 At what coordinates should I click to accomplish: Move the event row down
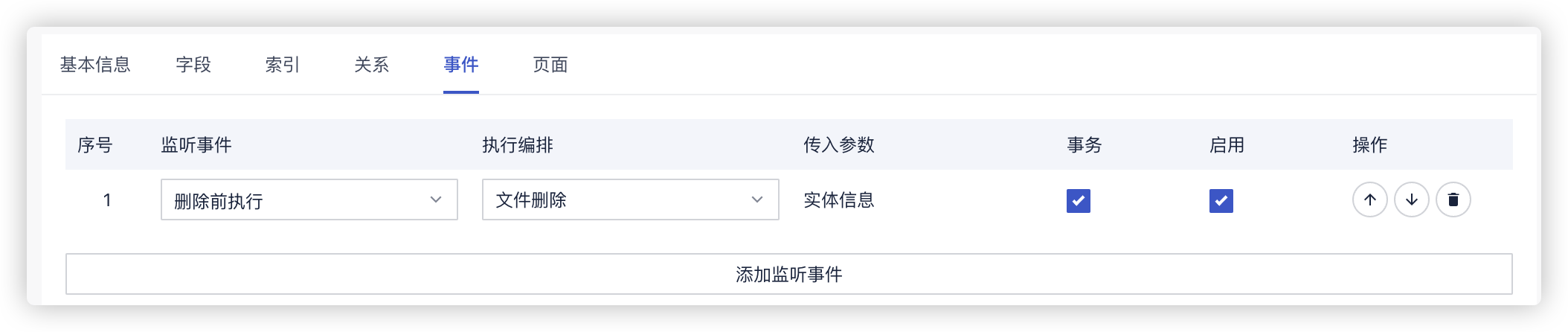point(1411,199)
